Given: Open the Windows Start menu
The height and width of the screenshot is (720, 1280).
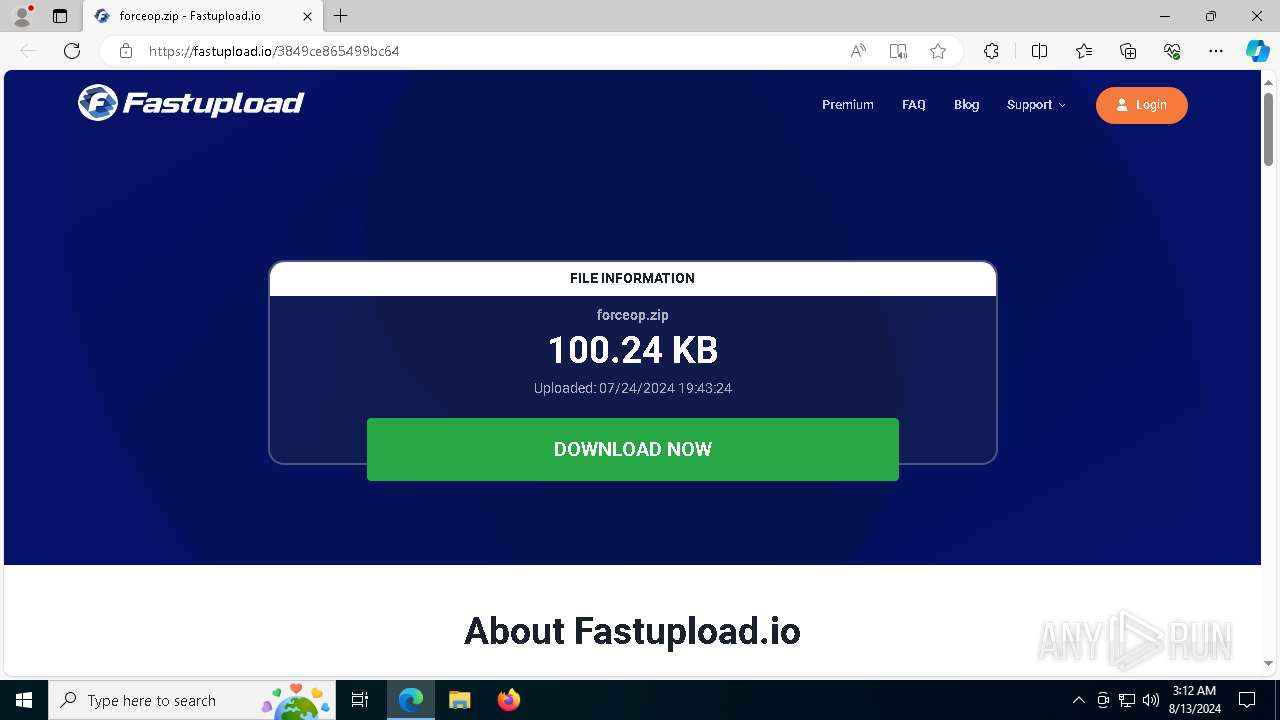Looking at the screenshot, I should click(24, 700).
